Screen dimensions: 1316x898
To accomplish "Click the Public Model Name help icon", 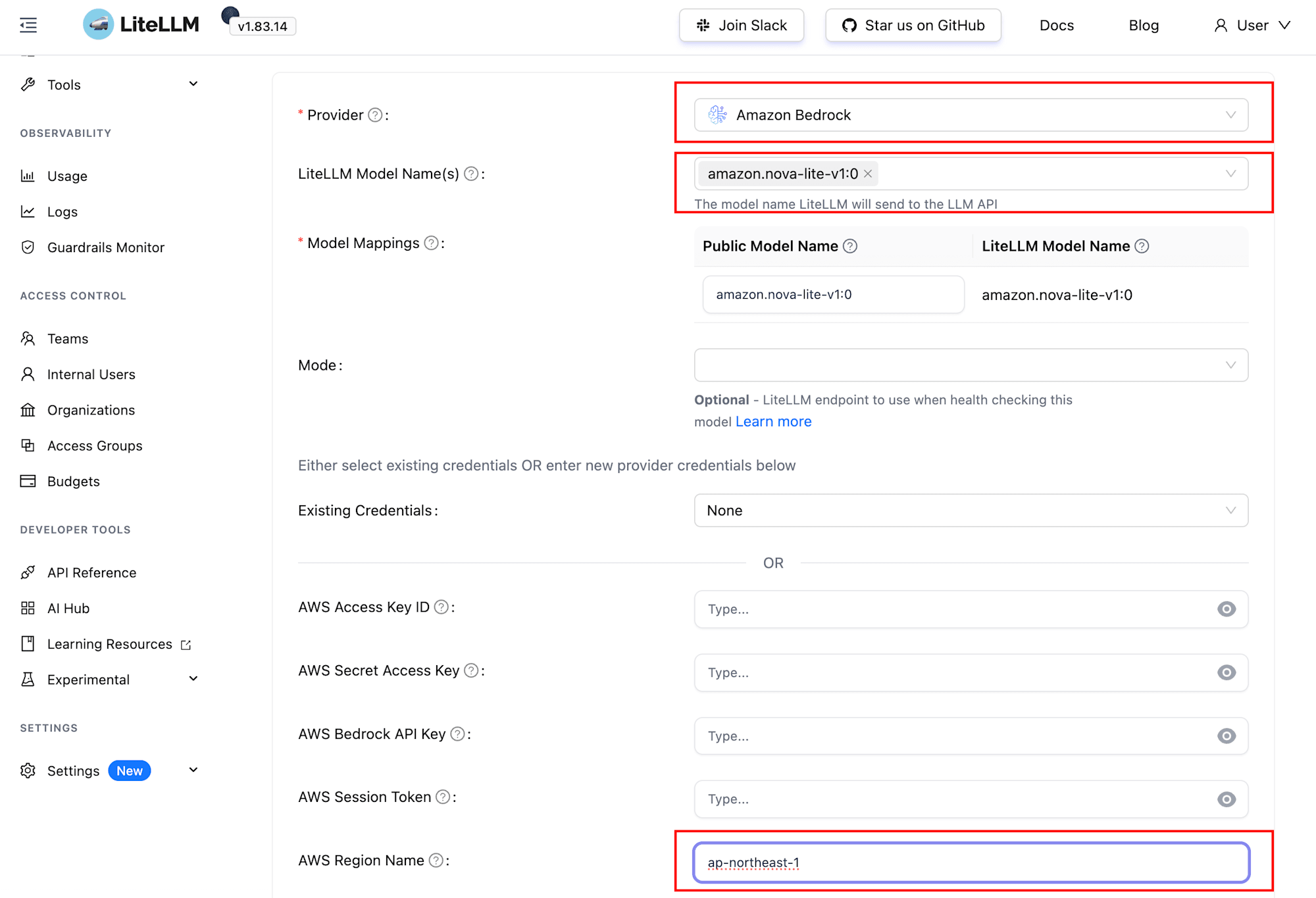I will click(x=850, y=246).
